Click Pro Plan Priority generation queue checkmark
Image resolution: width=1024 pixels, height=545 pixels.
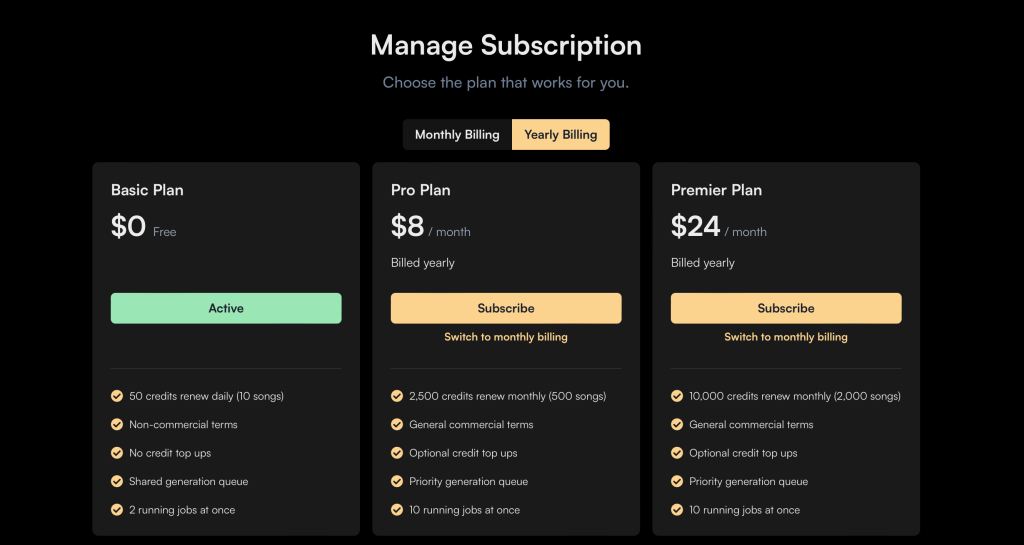pos(397,481)
